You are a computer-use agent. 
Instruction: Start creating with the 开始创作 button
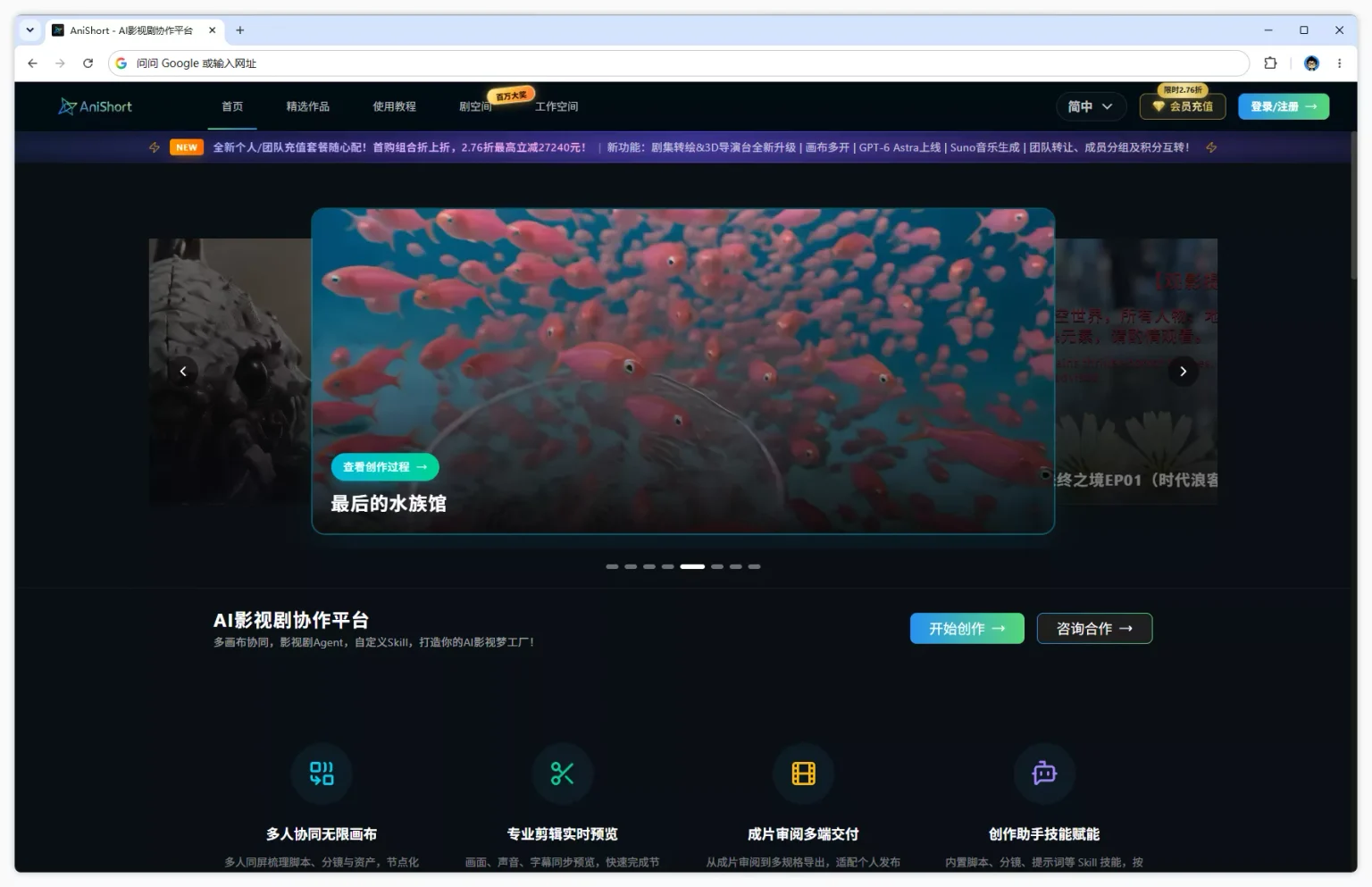pos(967,628)
